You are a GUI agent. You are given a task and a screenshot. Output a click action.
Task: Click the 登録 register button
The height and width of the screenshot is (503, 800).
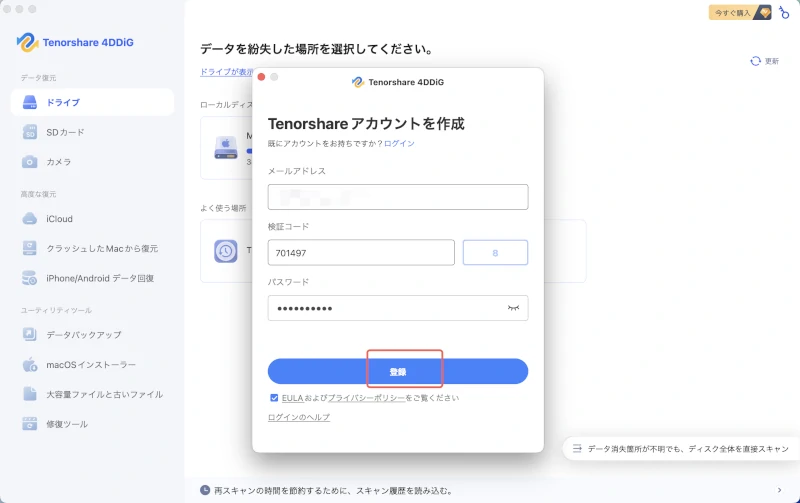pos(398,371)
